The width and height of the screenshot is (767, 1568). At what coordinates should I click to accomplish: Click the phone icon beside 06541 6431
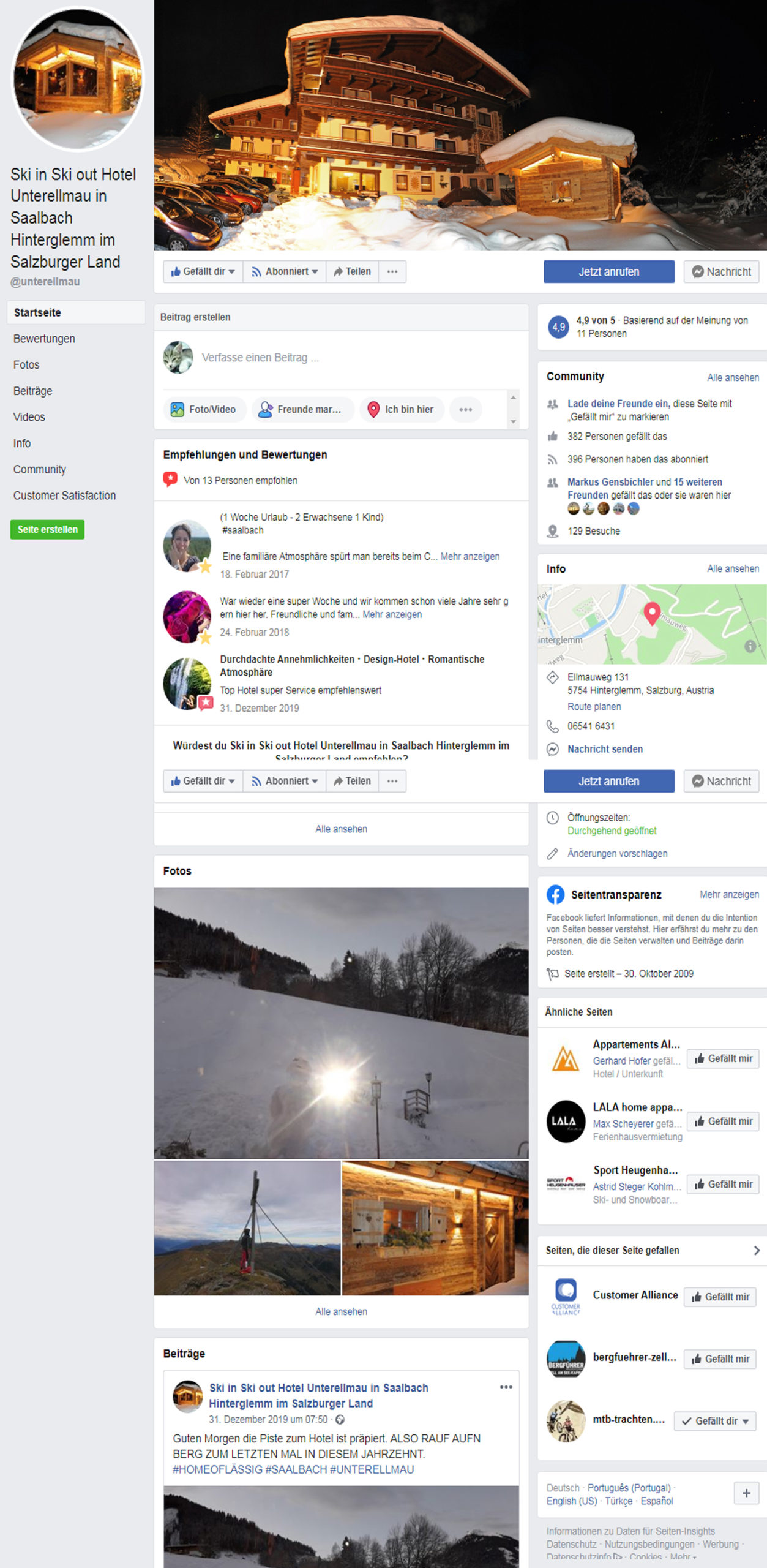(x=552, y=726)
